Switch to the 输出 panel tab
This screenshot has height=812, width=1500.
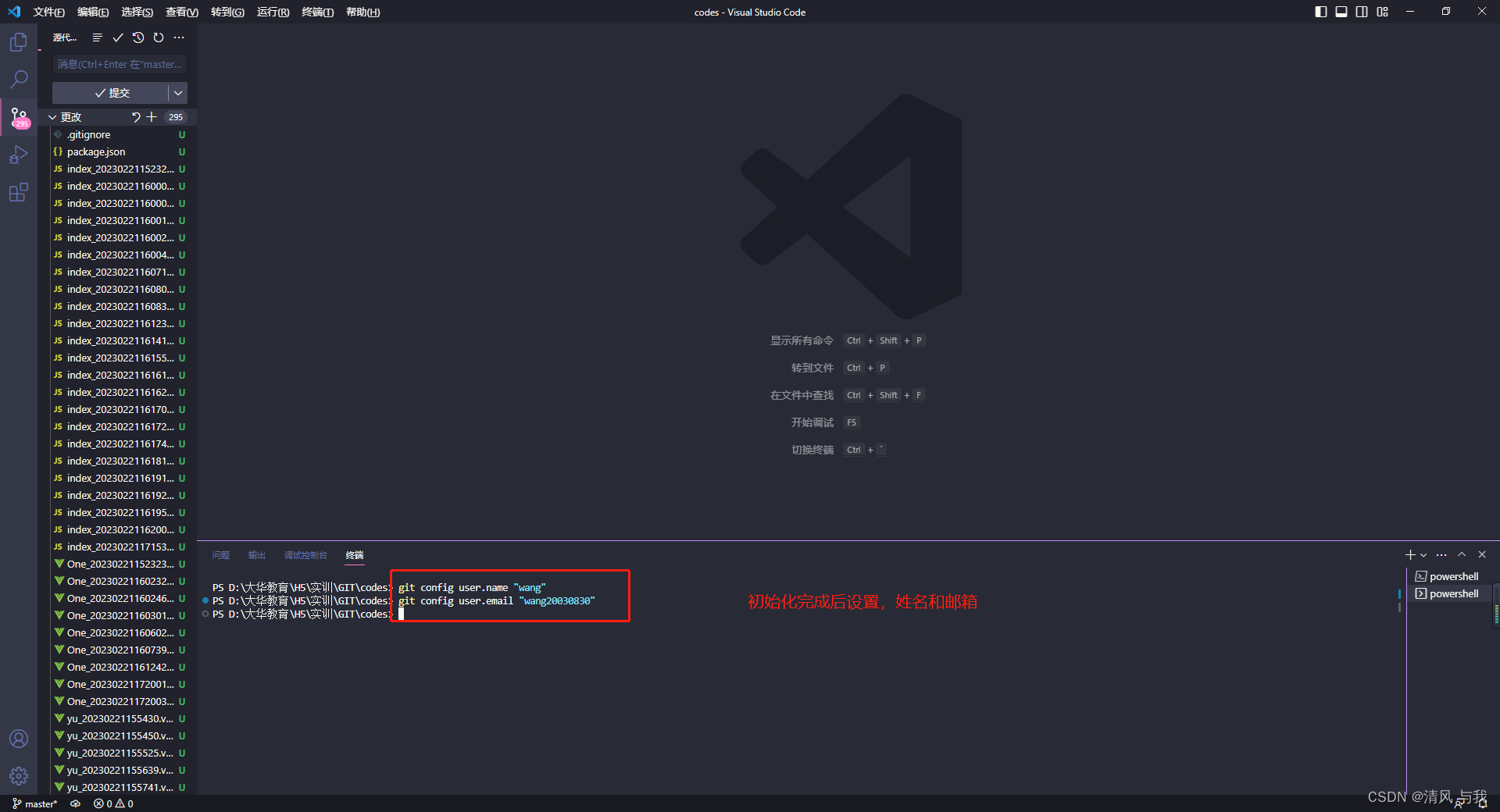pos(257,555)
